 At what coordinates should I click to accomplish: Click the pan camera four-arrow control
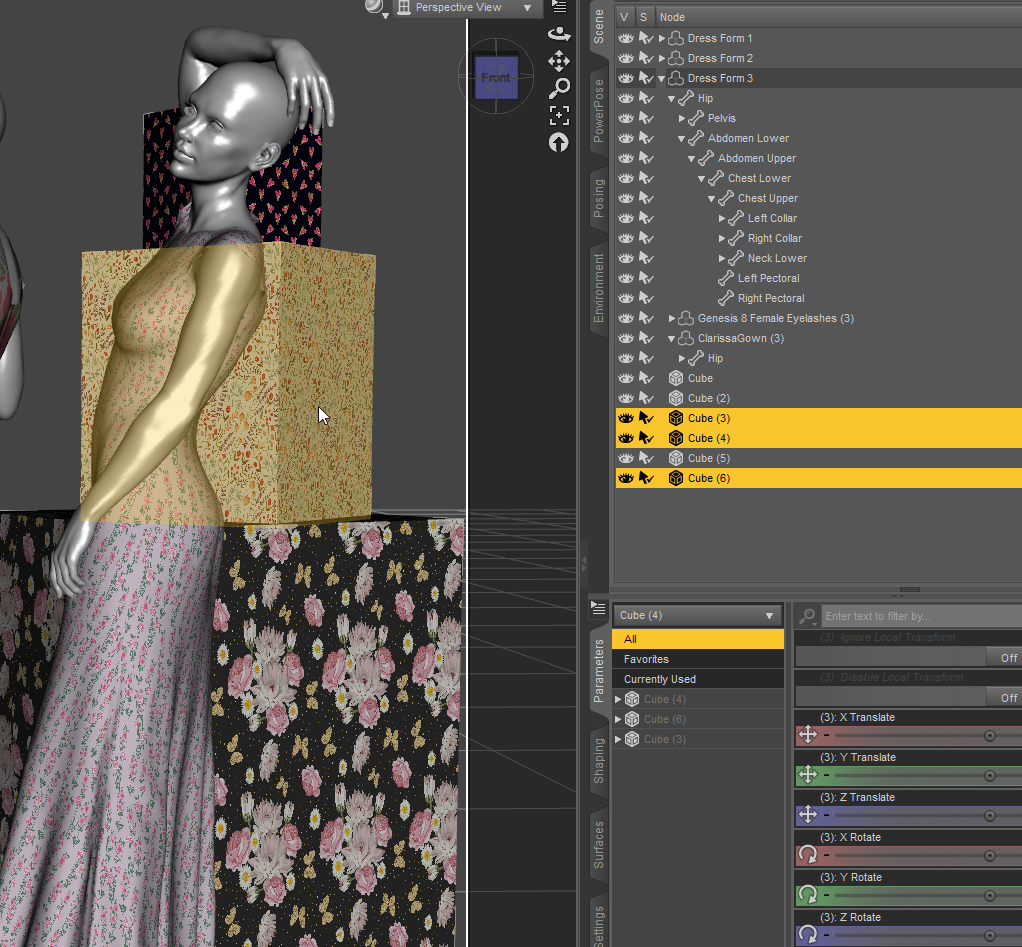[x=558, y=62]
